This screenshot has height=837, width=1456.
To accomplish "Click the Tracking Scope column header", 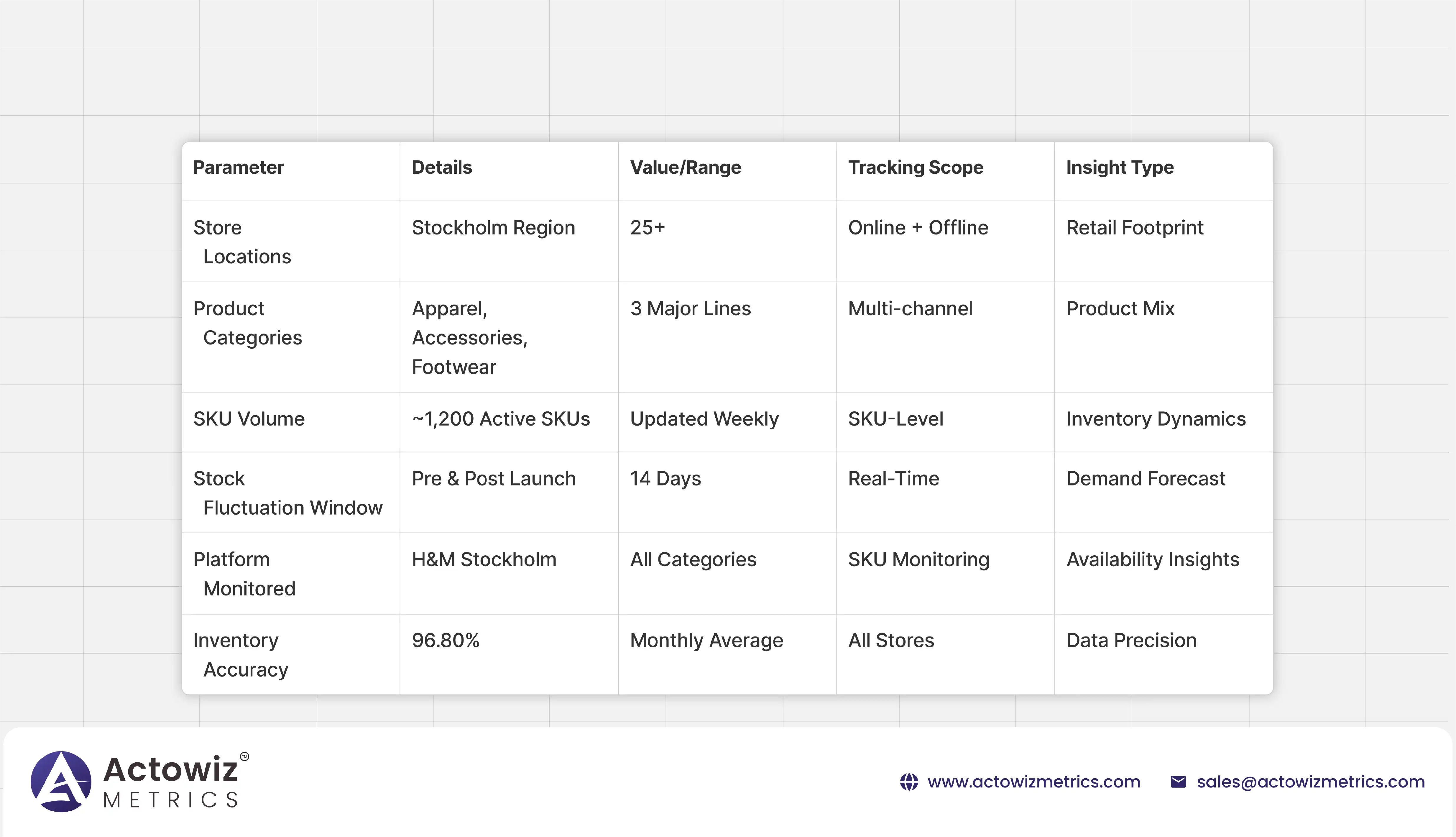I will click(915, 167).
